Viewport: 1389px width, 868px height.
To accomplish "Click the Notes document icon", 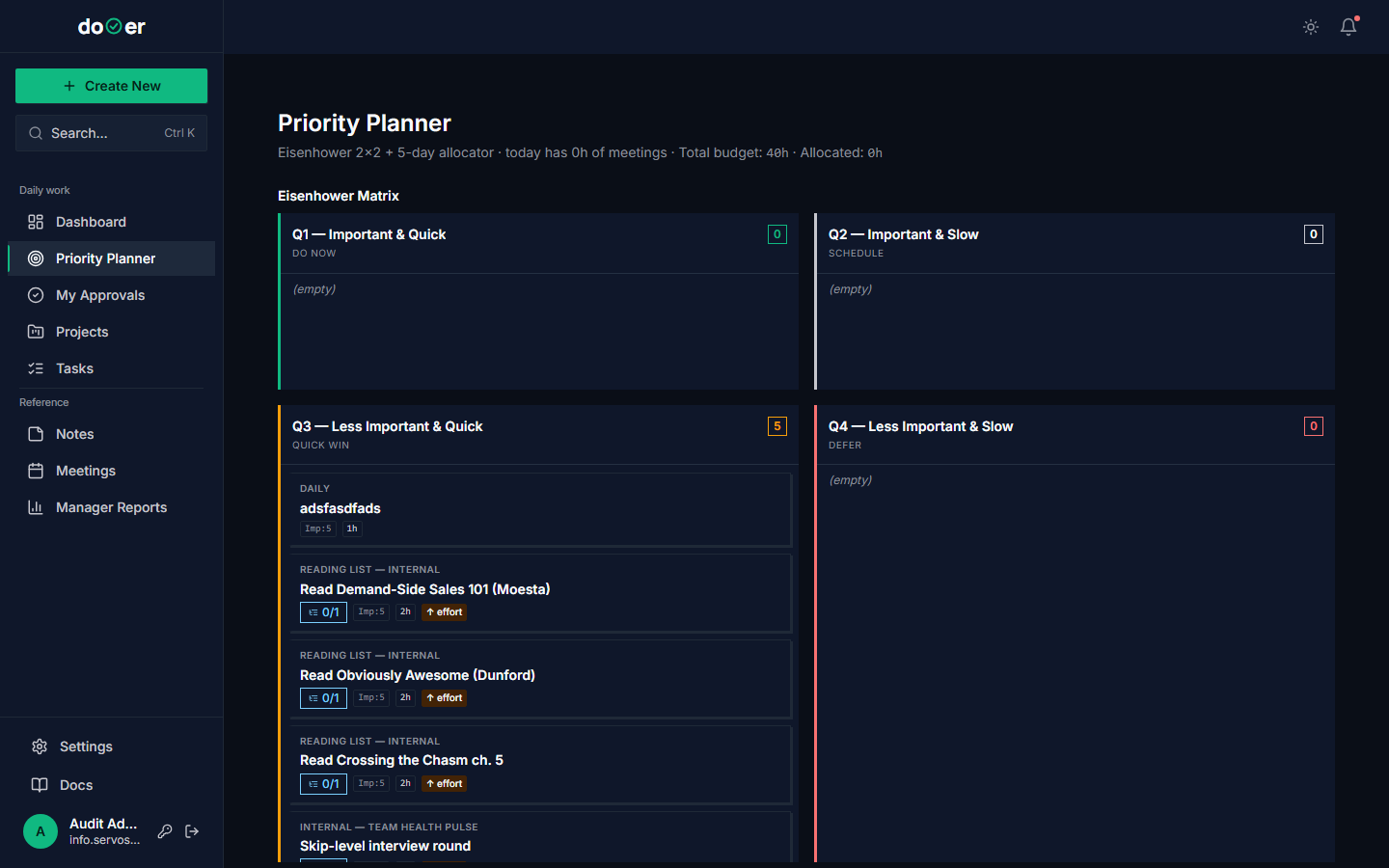I will (x=36, y=434).
